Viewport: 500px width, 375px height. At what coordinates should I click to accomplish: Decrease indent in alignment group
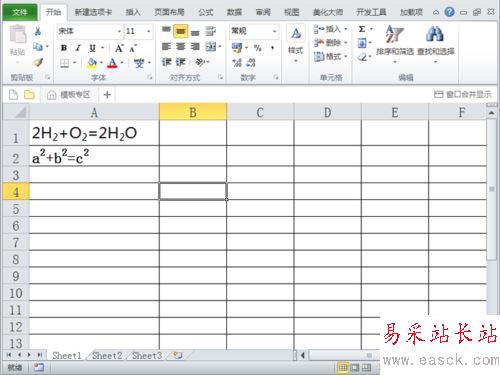(x=166, y=62)
